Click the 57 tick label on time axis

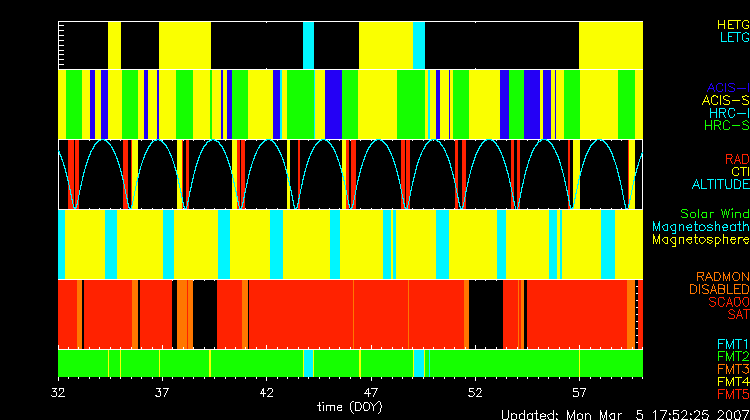click(579, 392)
